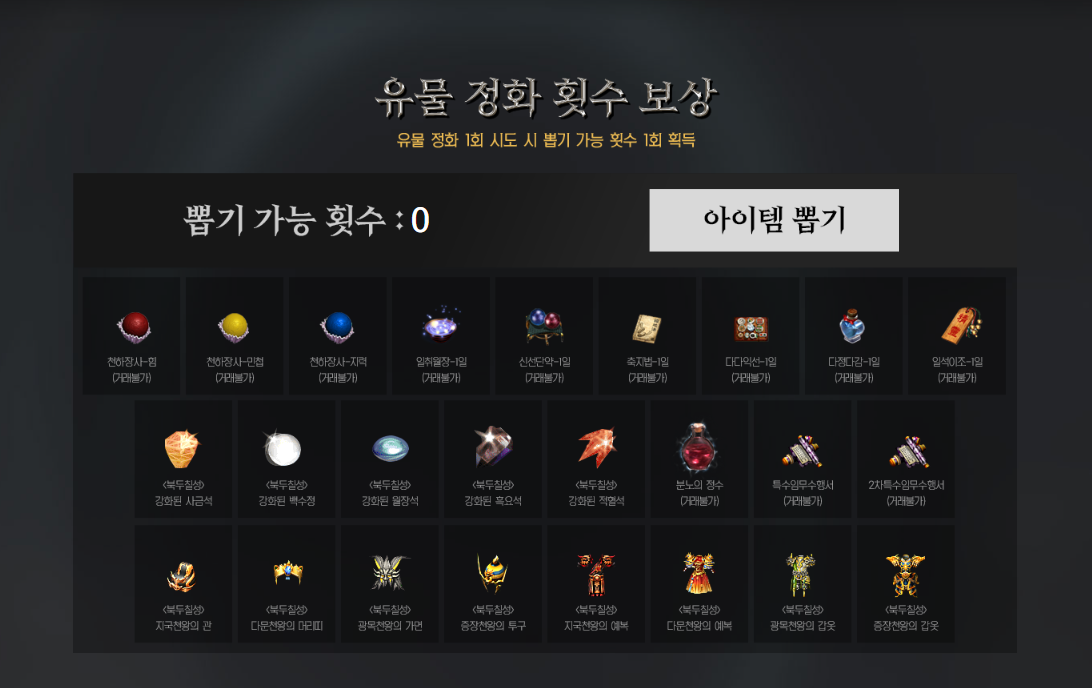Image resolution: width=1092 pixels, height=688 pixels.
Task: Select the blue 천하장사-지력 orb icon
Action: 338,327
